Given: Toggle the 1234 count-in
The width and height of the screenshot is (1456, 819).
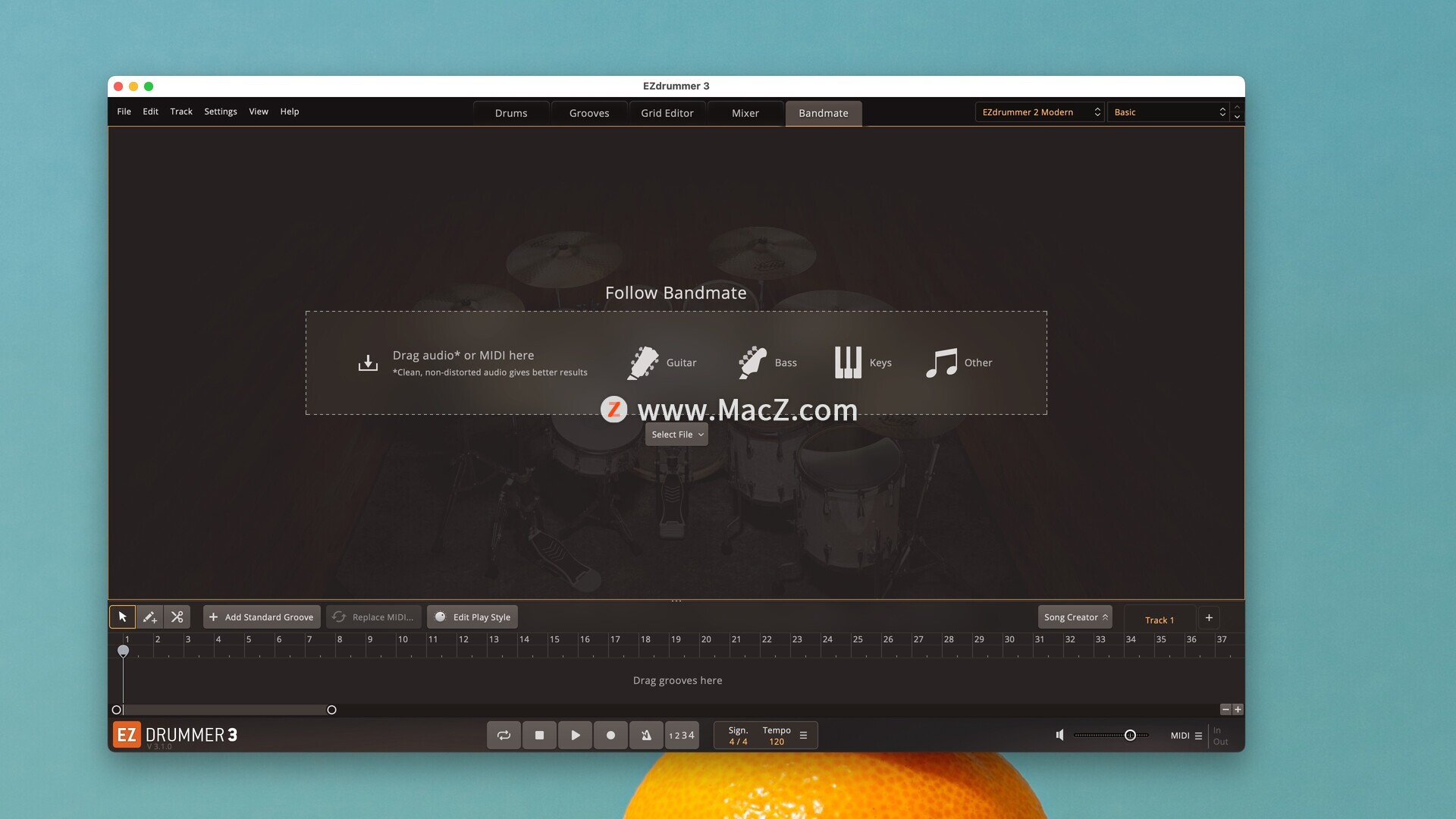Looking at the screenshot, I should click(682, 735).
